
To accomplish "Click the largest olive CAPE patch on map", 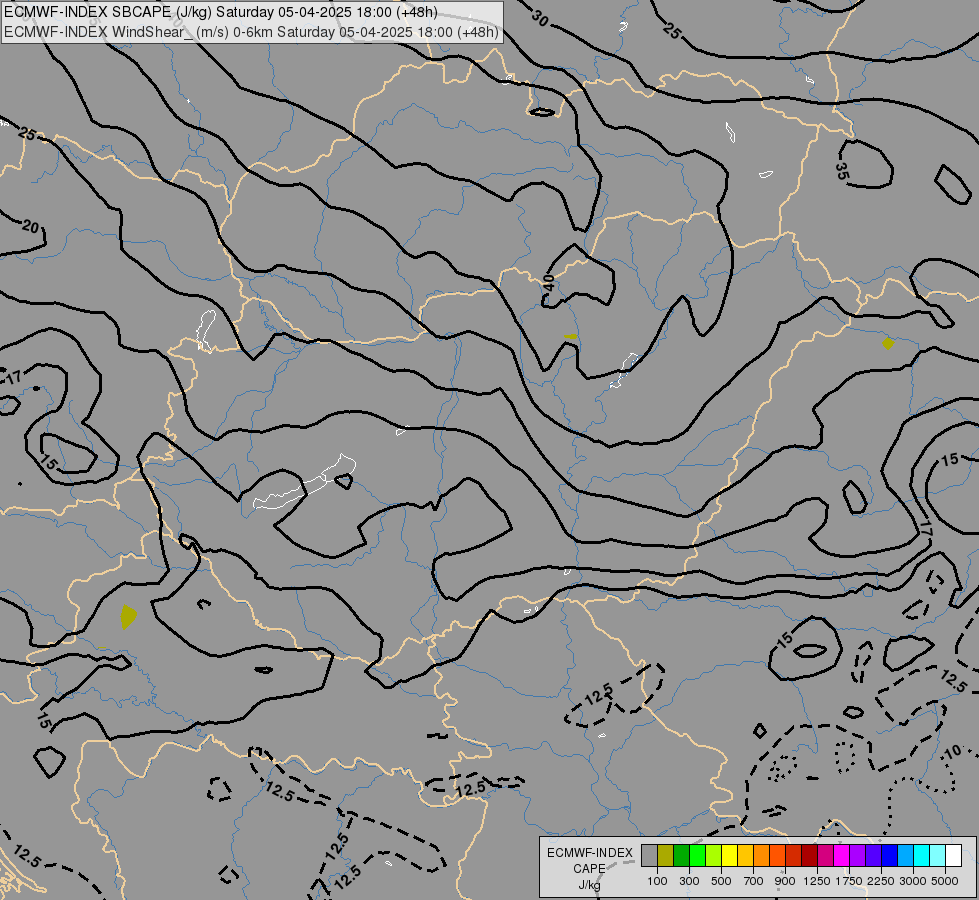I will [128, 617].
